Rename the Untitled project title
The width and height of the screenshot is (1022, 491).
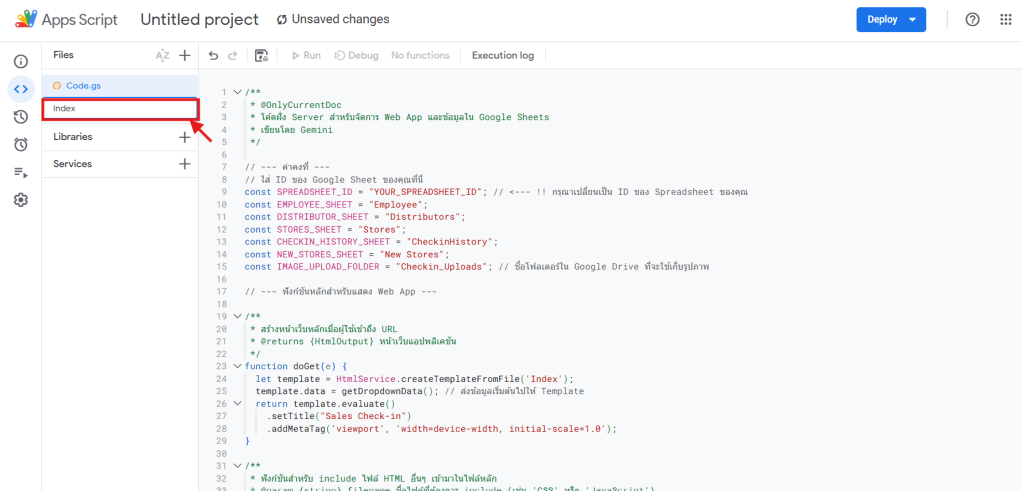tap(199, 20)
